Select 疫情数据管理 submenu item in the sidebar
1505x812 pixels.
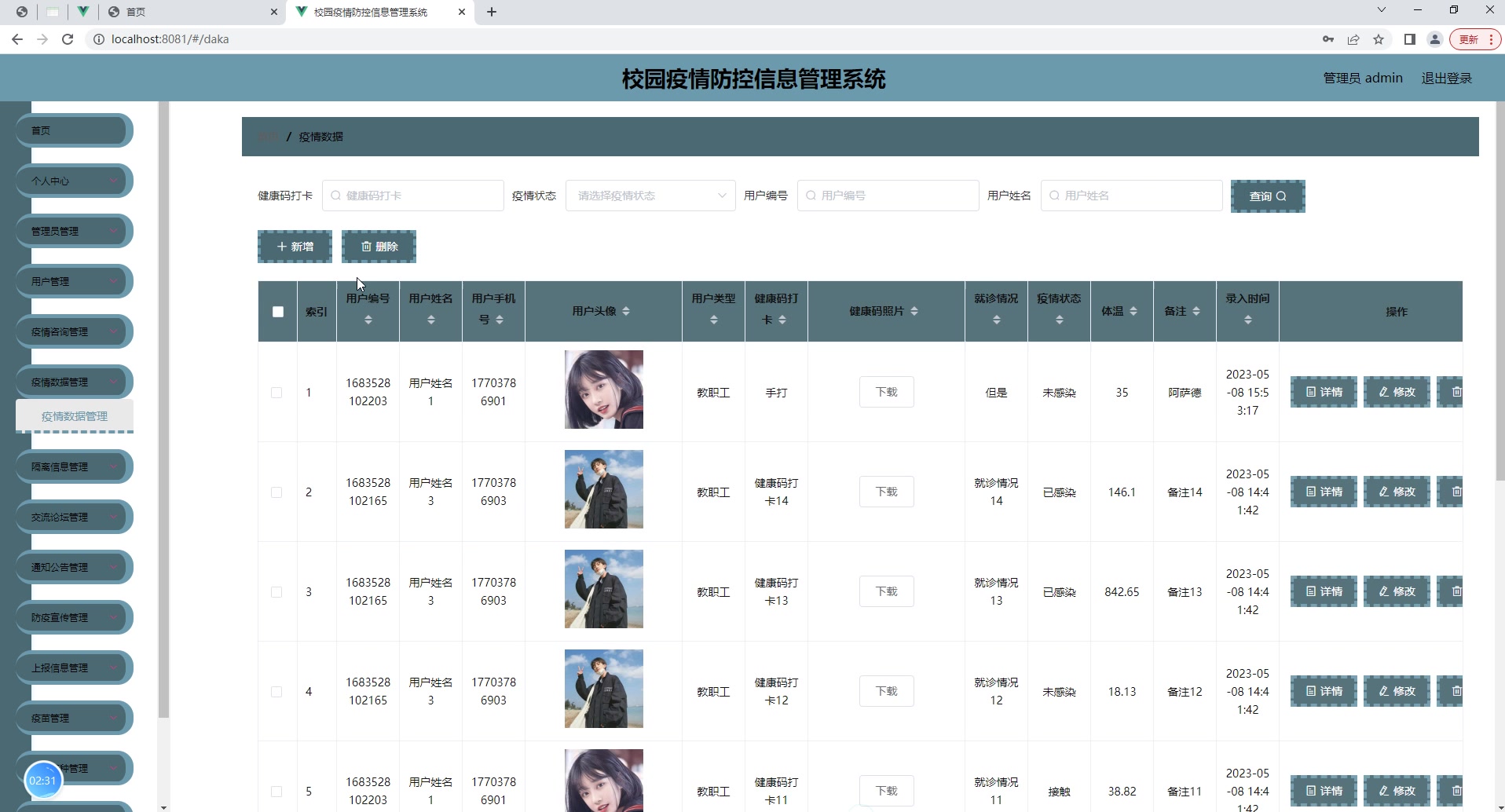75,416
